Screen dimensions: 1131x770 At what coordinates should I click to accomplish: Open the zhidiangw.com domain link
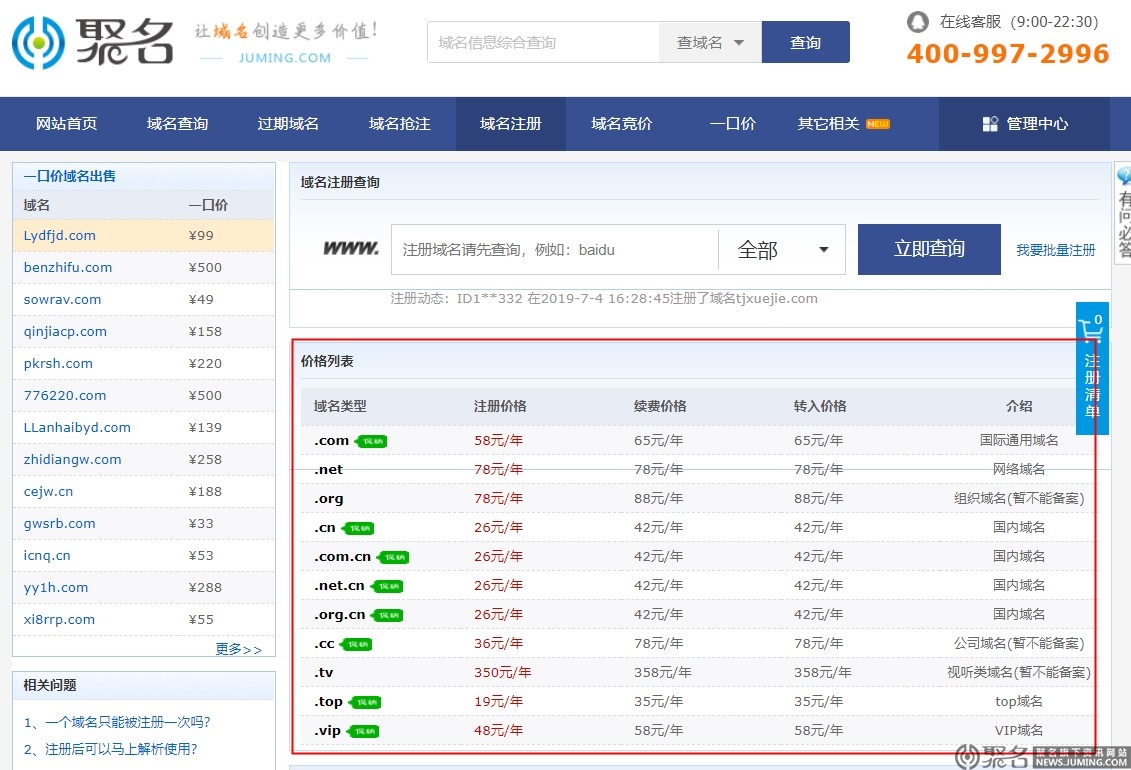72,459
